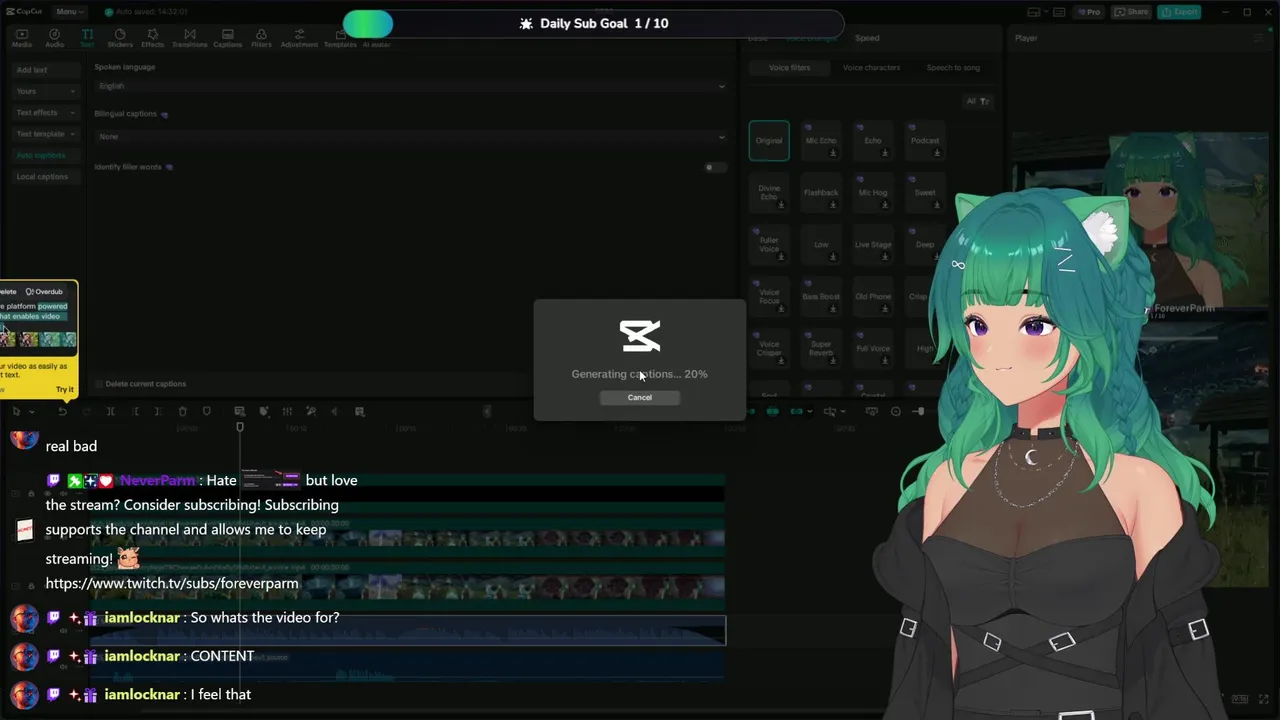Select the Old Phone voice filter
This screenshot has height=720, width=1280.
[873, 297]
